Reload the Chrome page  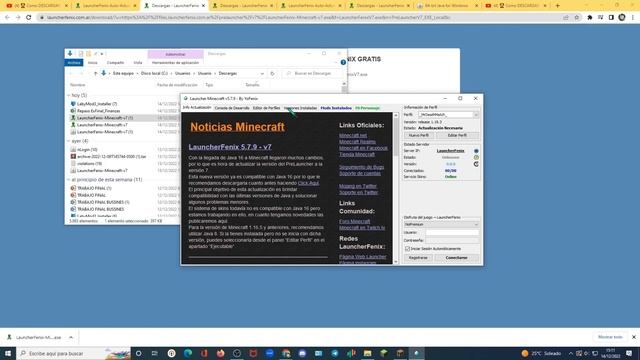(x=29, y=18)
